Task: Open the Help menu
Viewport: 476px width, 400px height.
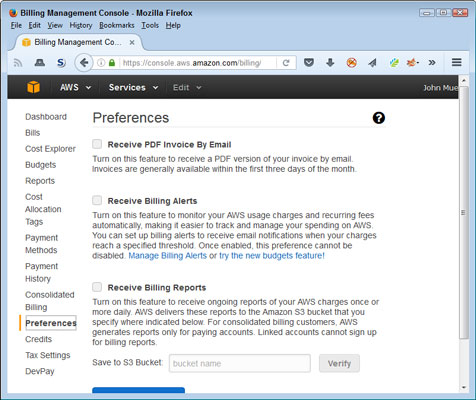Action: [x=173, y=25]
